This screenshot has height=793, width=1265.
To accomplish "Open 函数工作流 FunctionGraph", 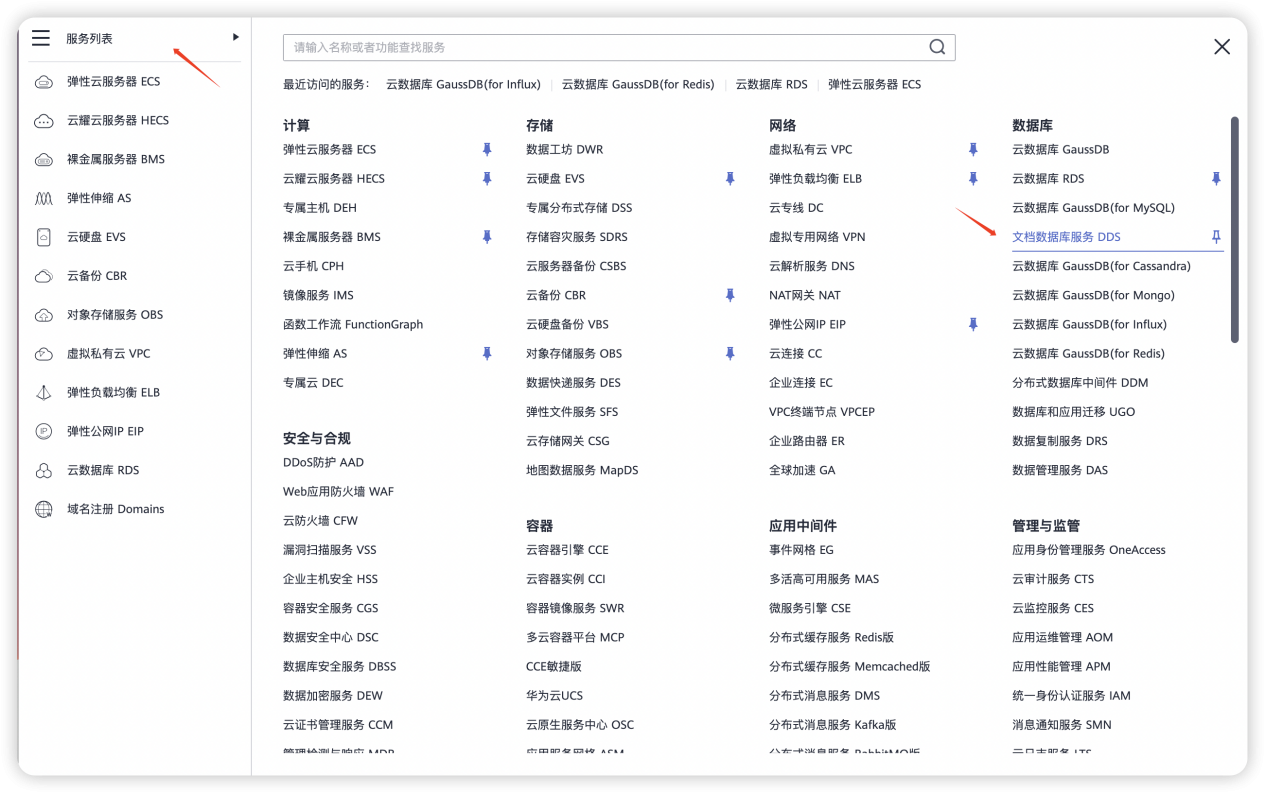I will (353, 325).
